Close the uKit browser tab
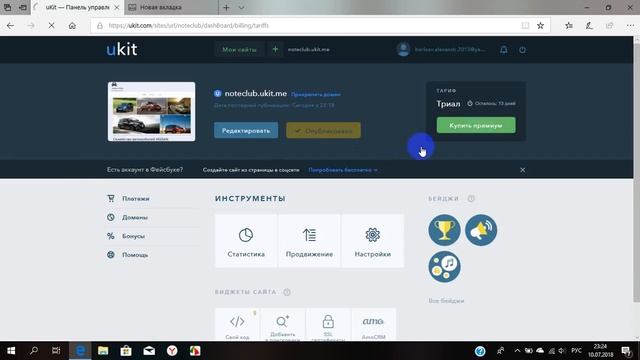 click(117, 7)
